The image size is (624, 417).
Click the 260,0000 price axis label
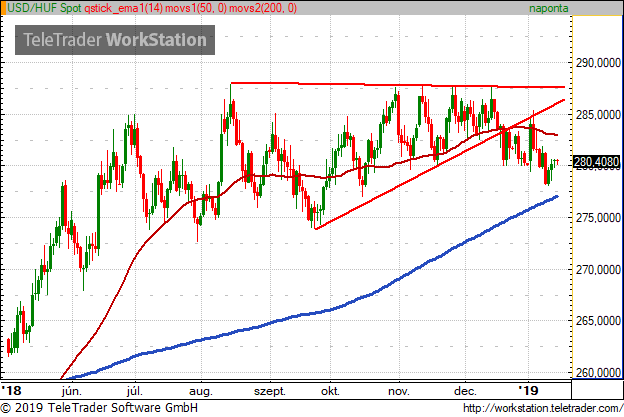tap(598, 372)
